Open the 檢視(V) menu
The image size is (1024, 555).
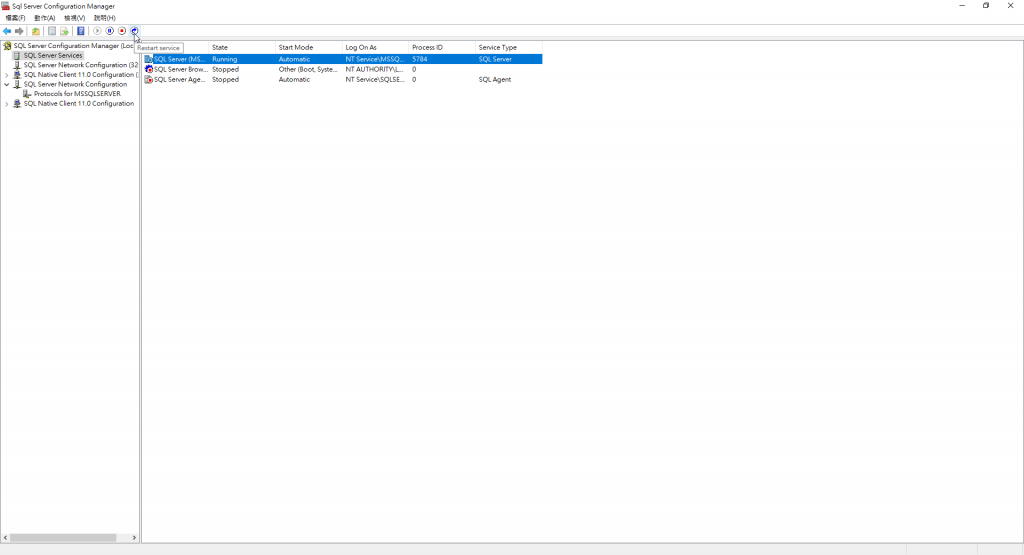(74, 18)
